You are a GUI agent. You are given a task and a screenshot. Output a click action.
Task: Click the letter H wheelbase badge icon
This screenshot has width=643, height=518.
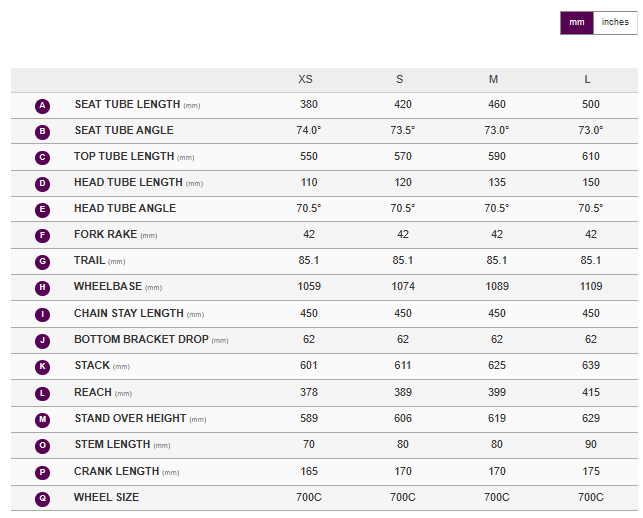point(42,288)
